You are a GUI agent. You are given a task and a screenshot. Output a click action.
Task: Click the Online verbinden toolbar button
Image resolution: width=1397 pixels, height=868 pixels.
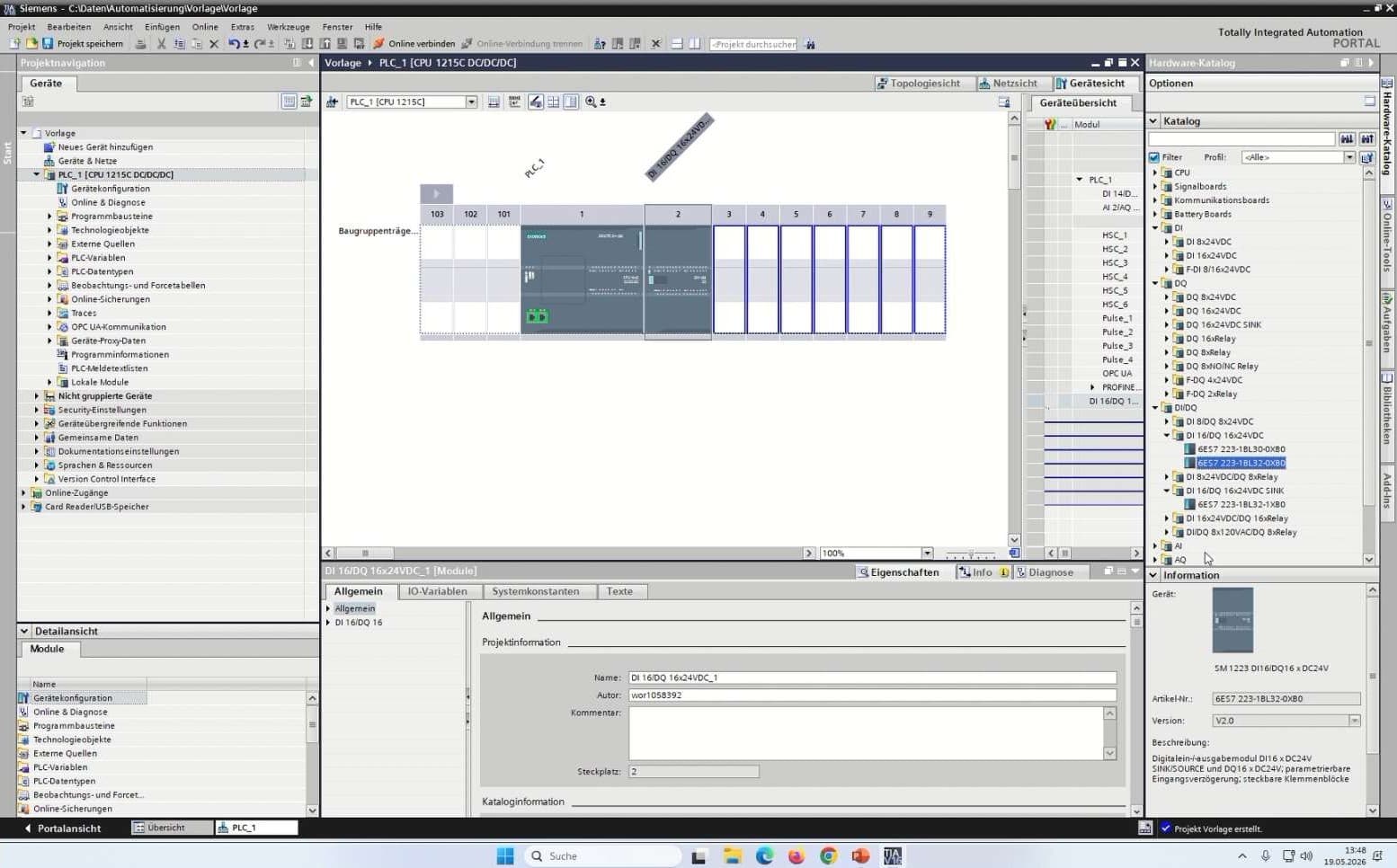click(x=414, y=43)
